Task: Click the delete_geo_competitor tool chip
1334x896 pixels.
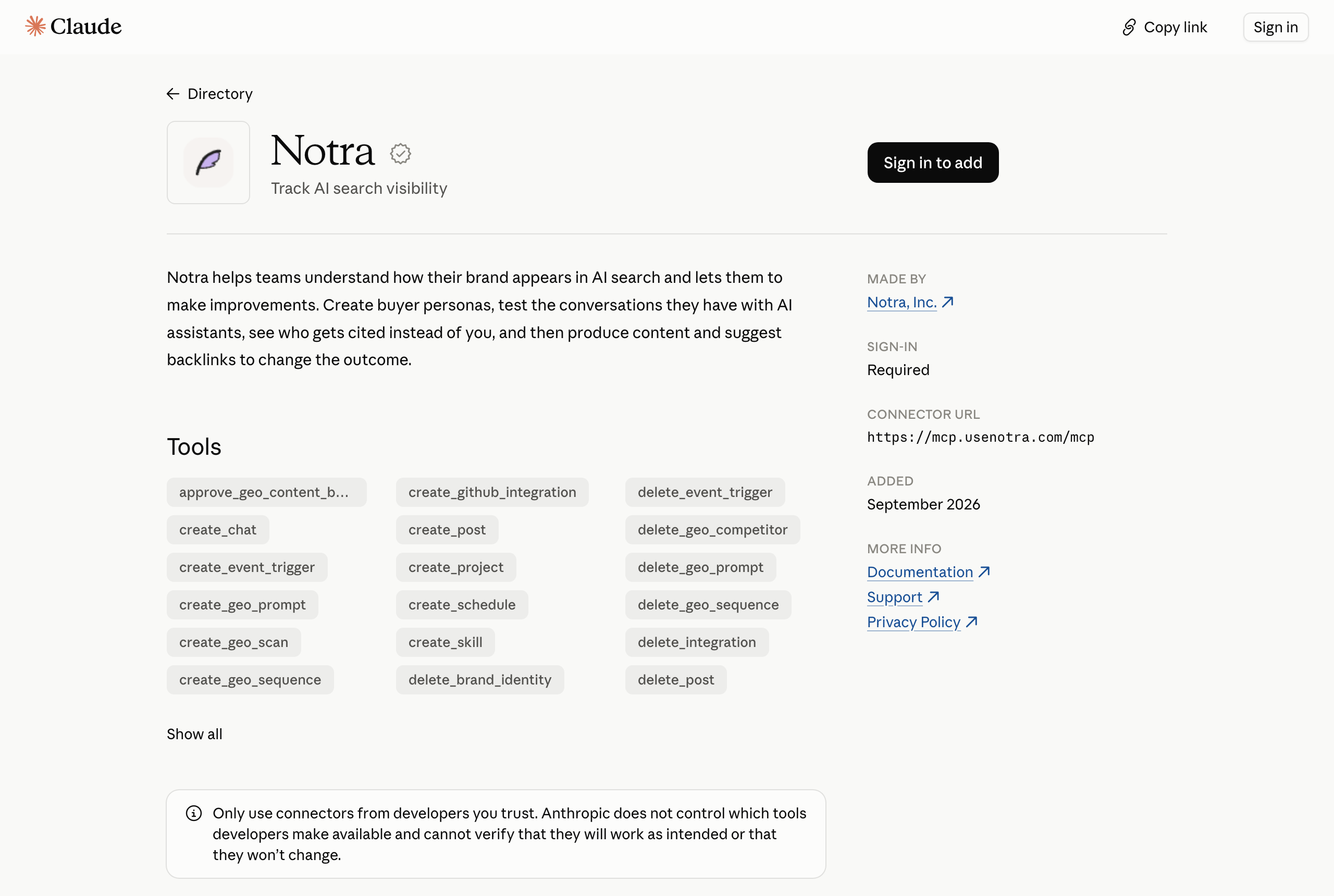Action: click(x=712, y=530)
